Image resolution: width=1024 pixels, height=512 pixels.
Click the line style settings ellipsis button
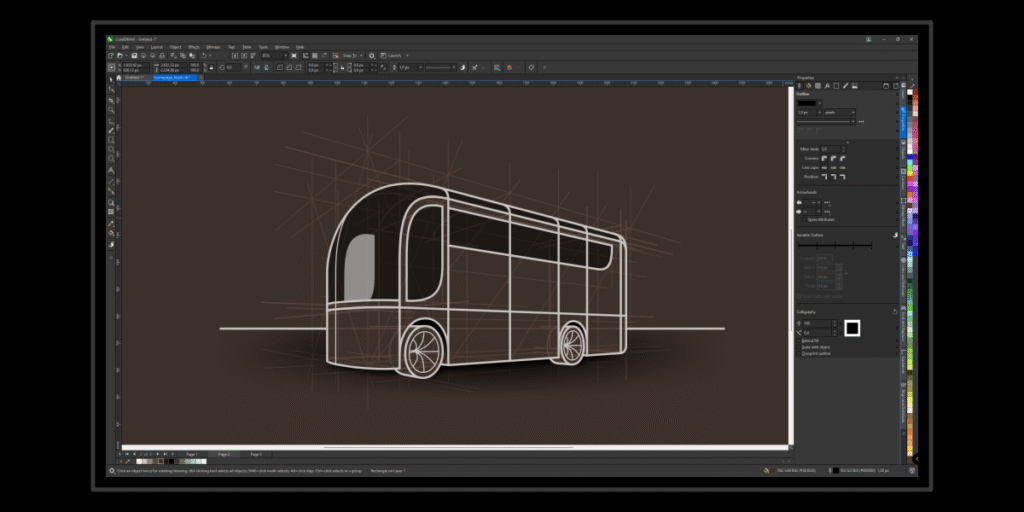[861, 121]
